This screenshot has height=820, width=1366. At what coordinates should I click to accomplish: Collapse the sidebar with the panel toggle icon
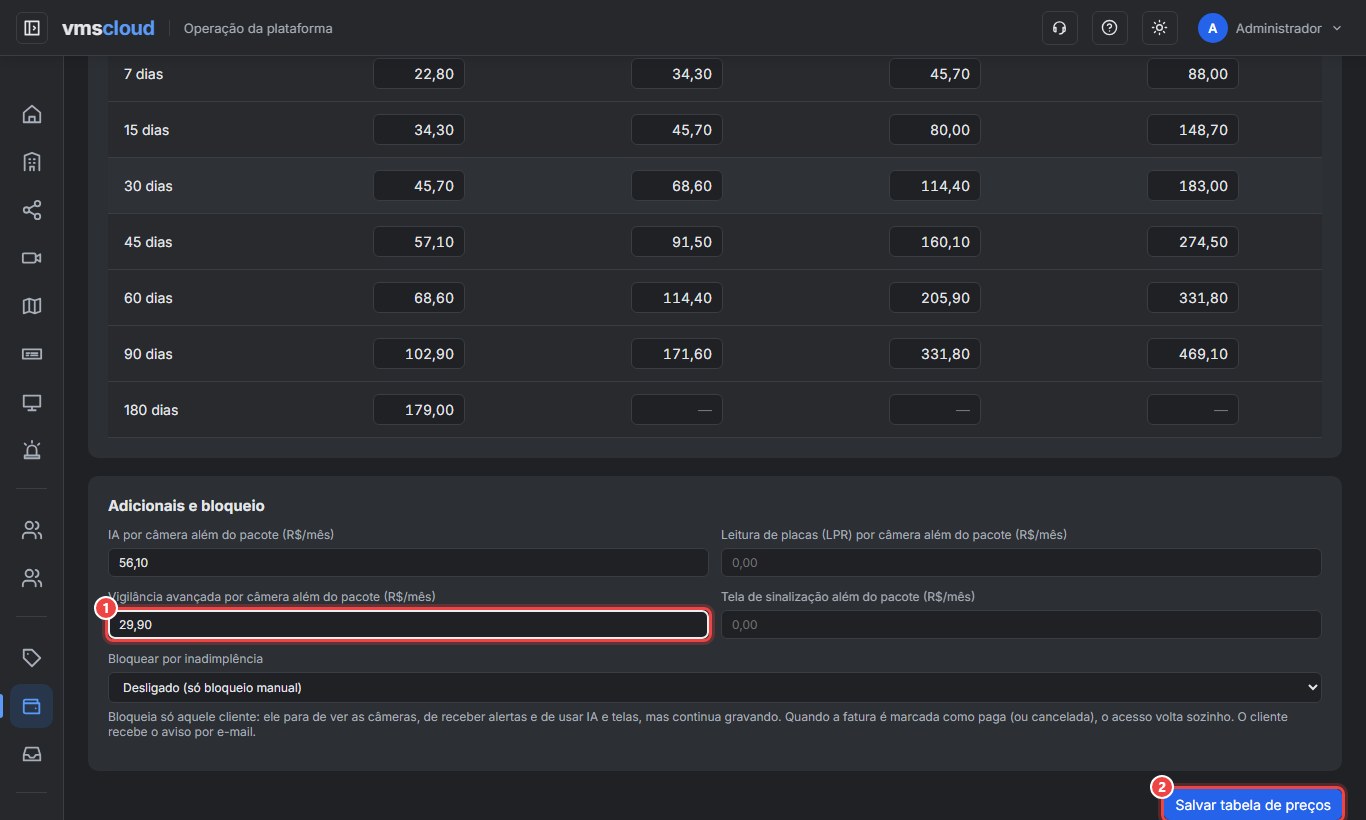(x=32, y=28)
